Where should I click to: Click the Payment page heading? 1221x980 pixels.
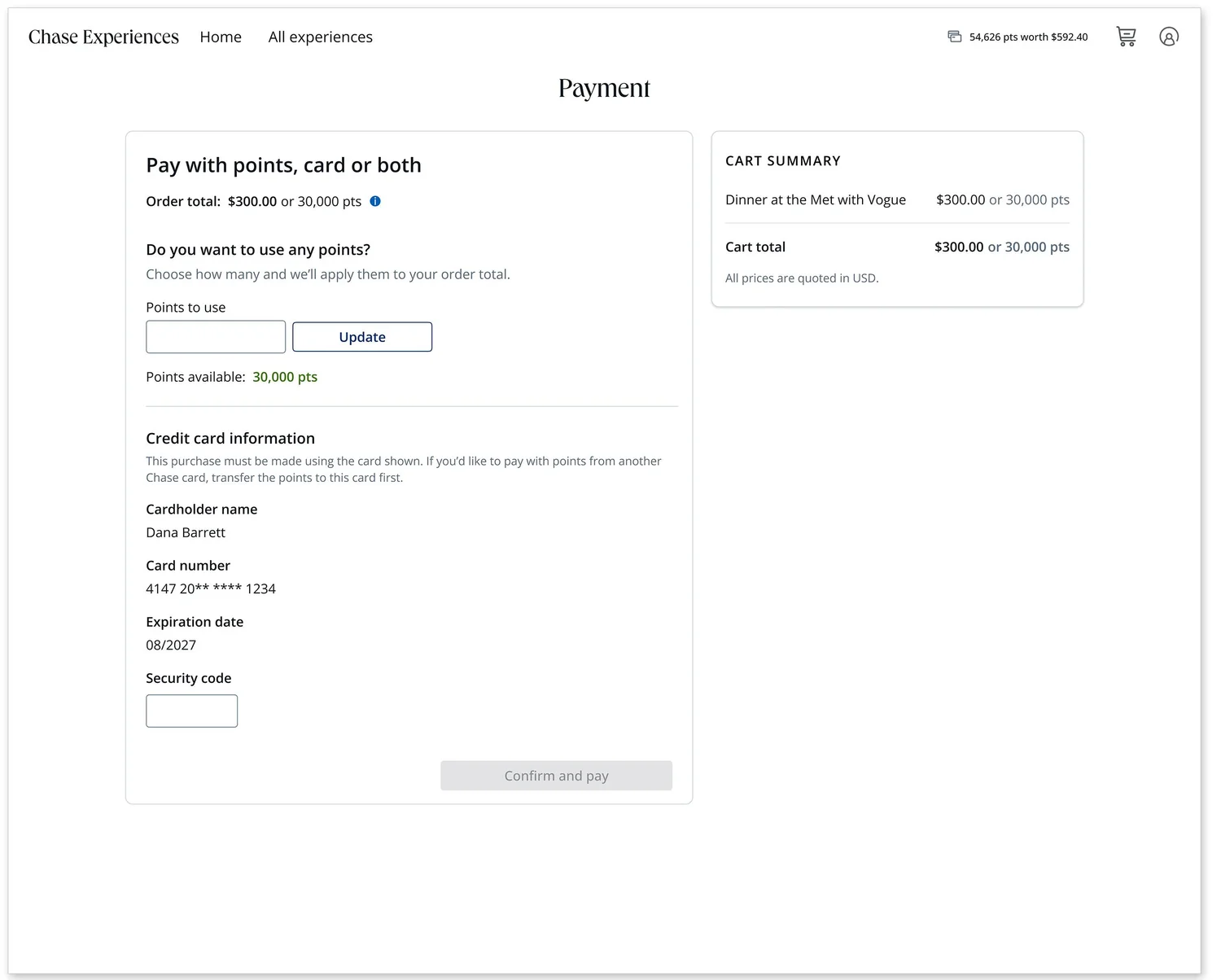[604, 89]
